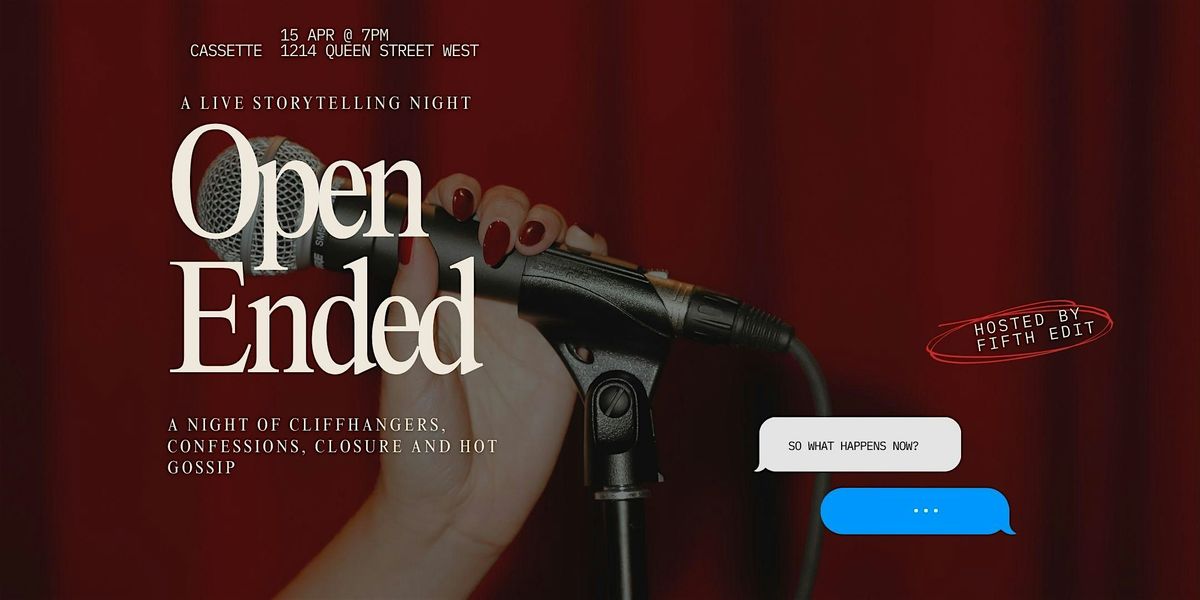This screenshot has height=600, width=1200.
Task: Click the three dots in blue bubble
Action: click(x=926, y=510)
